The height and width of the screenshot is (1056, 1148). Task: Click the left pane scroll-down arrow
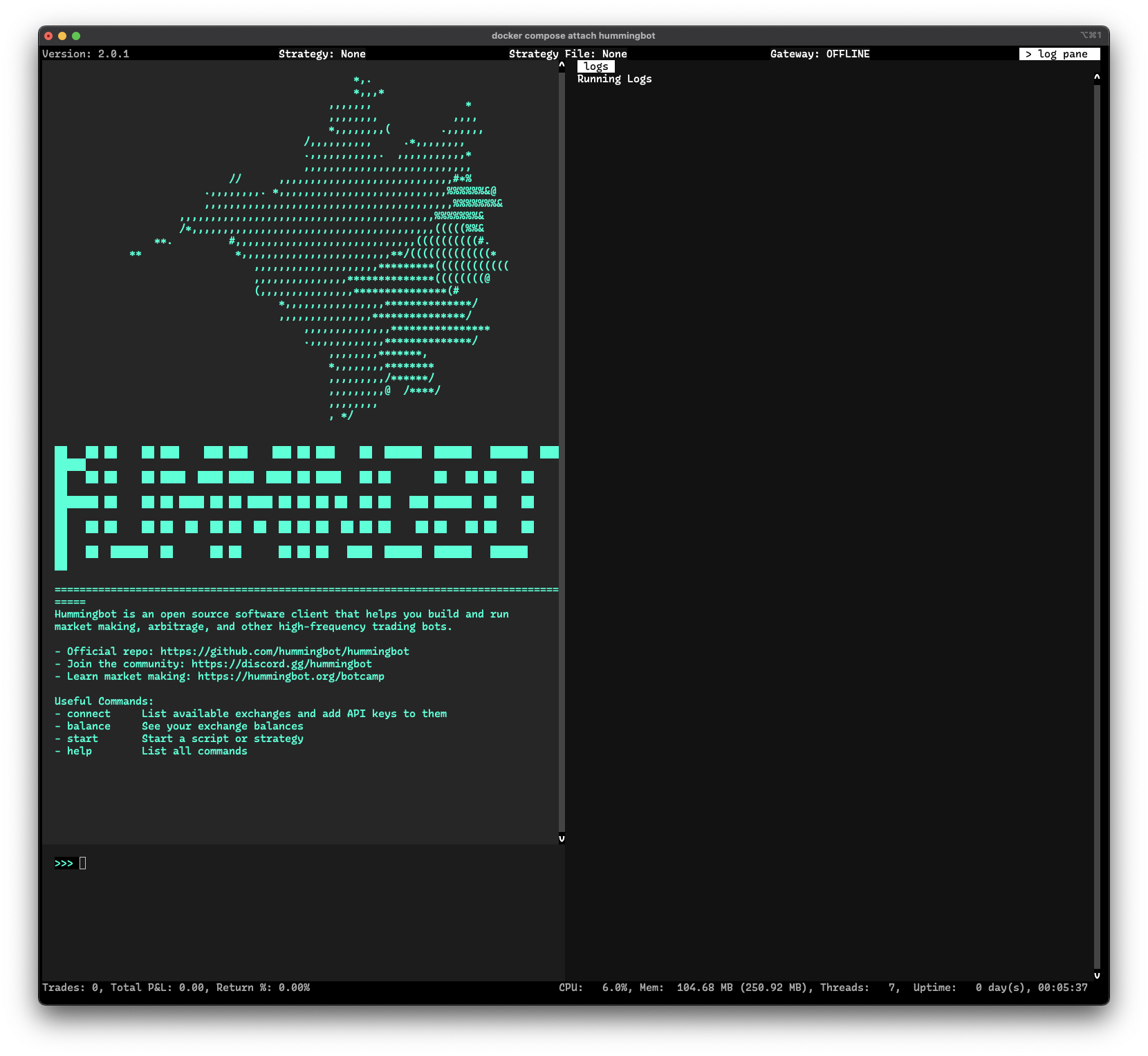pos(562,838)
